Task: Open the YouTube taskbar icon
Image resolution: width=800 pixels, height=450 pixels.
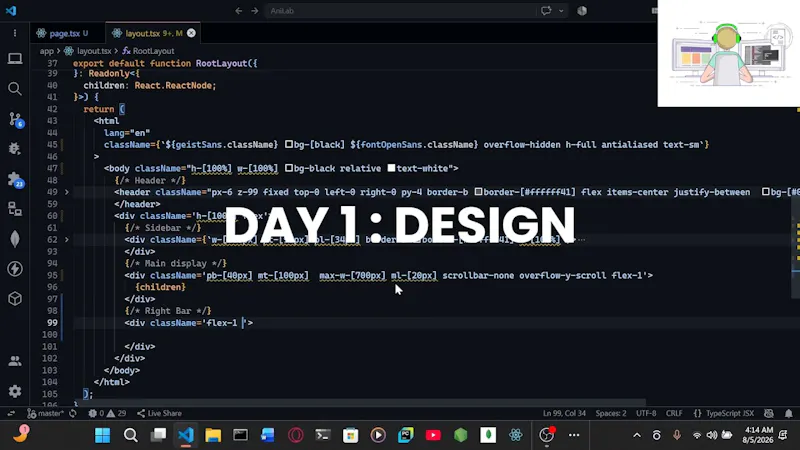Action: click(433, 435)
